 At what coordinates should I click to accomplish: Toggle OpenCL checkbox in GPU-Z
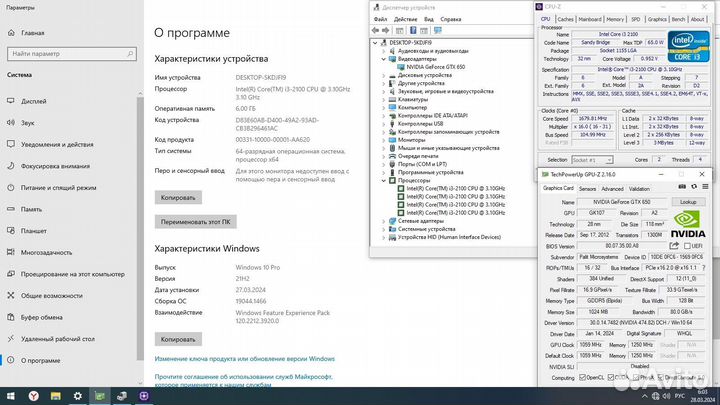582,377
